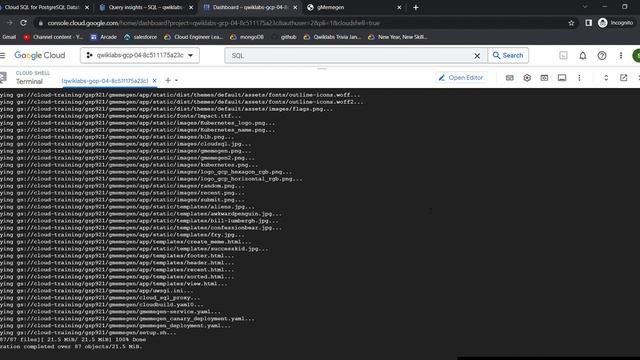Click the blue Search button
Screen dimensions: 640x360
[x=508, y=56]
